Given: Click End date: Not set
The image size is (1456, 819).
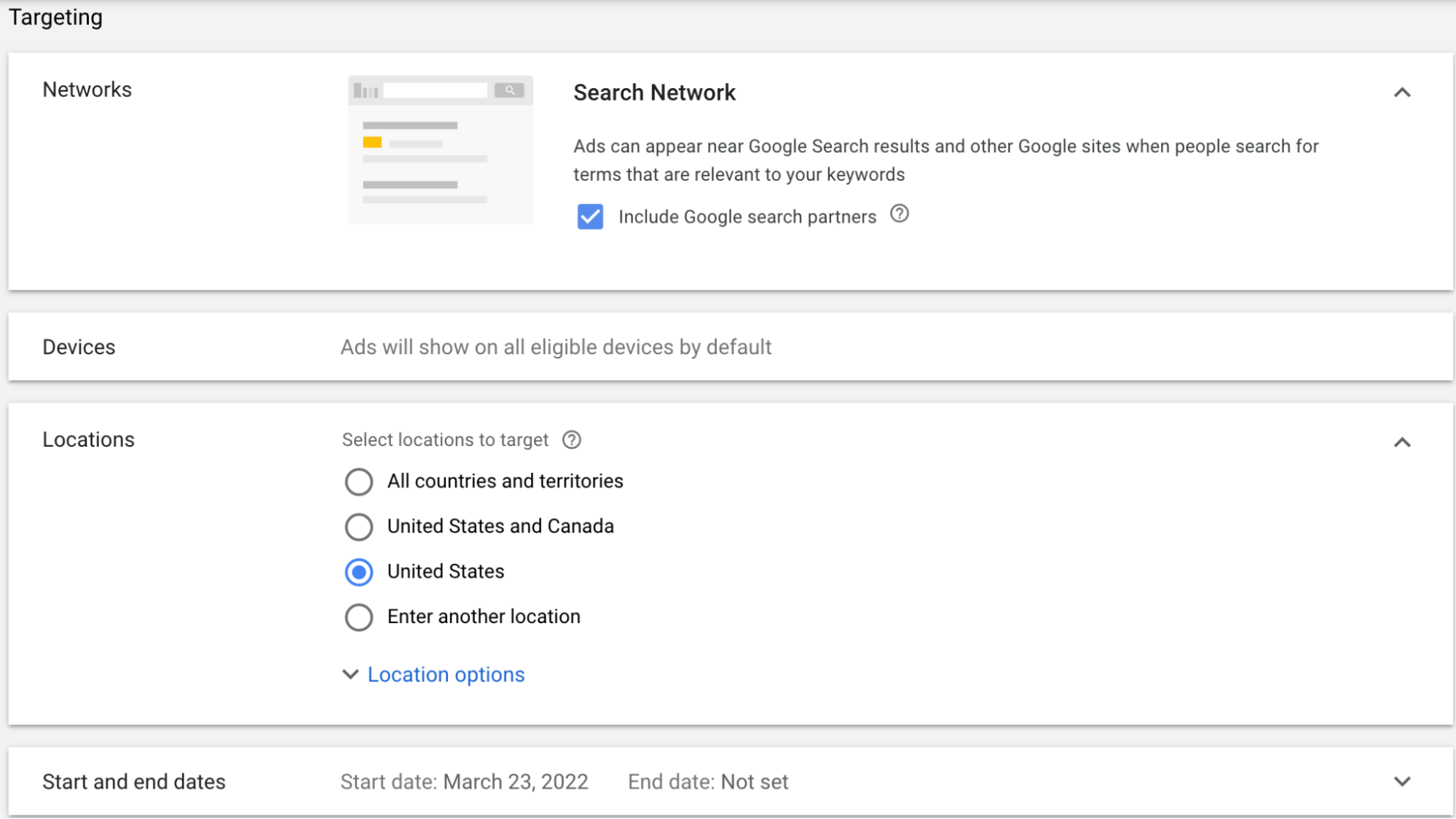Looking at the screenshot, I should tap(708, 782).
